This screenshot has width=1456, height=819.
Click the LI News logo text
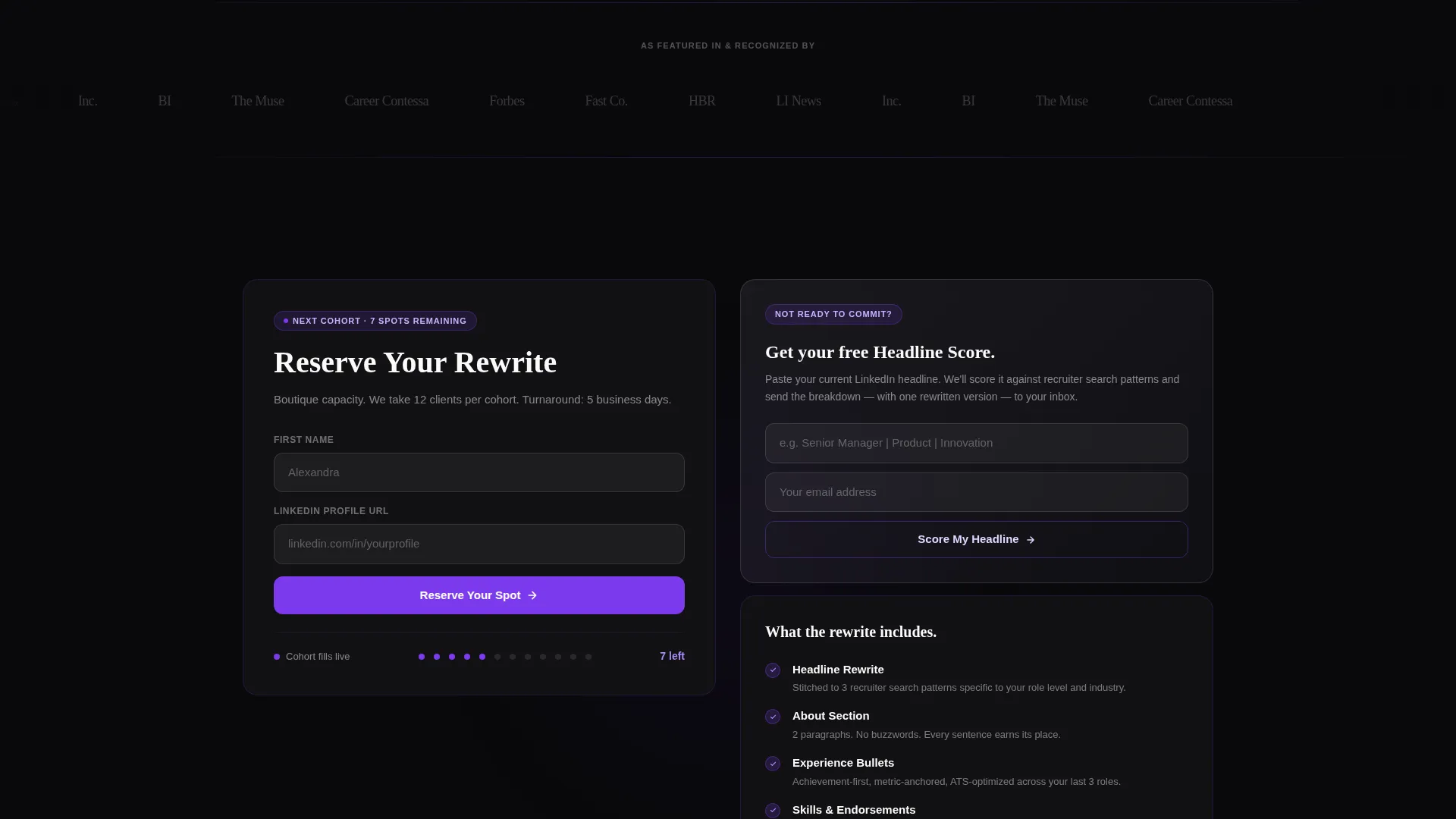pyautogui.click(x=798, y=101)
